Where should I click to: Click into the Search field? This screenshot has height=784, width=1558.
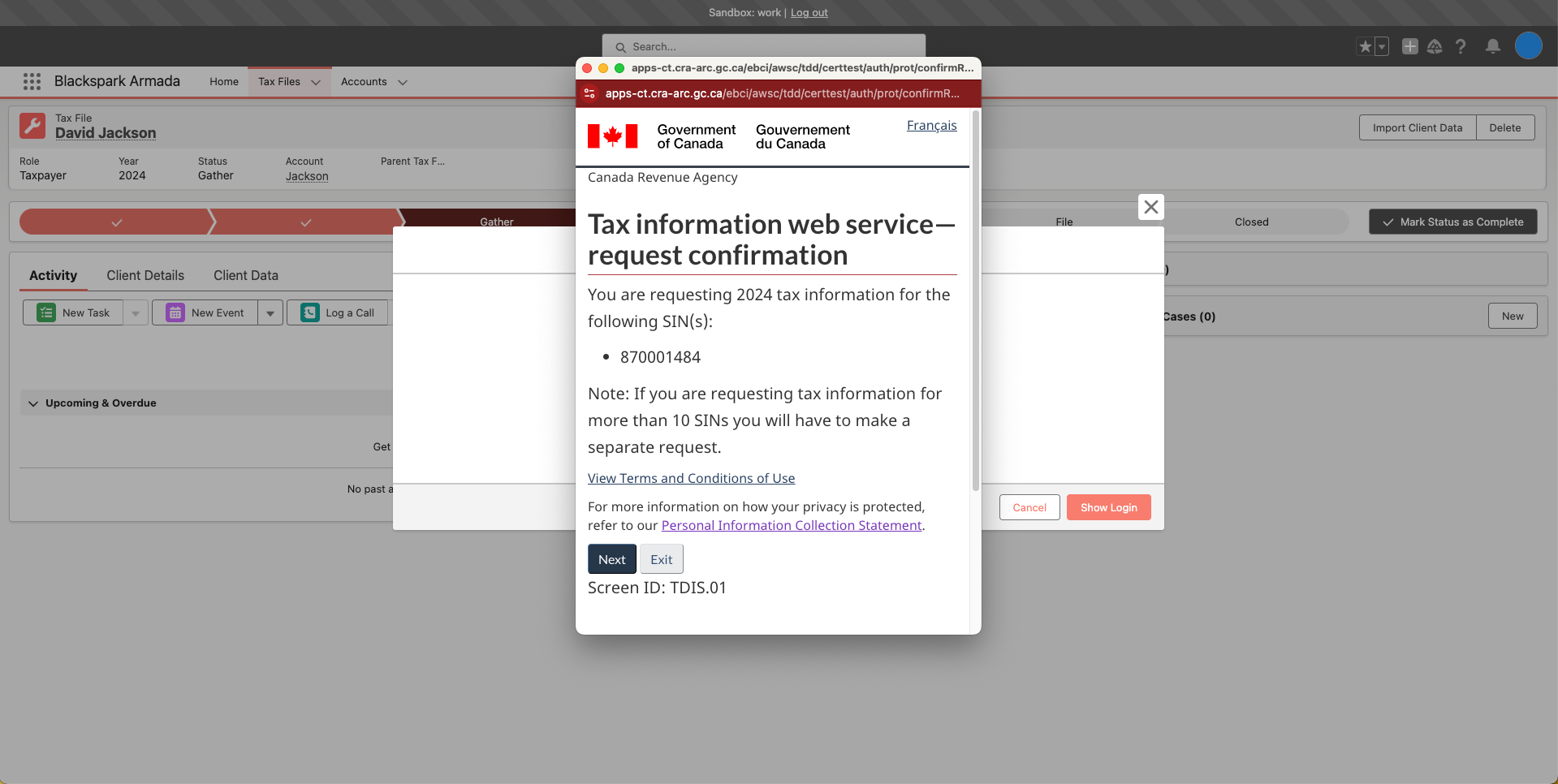click(764, 46)
